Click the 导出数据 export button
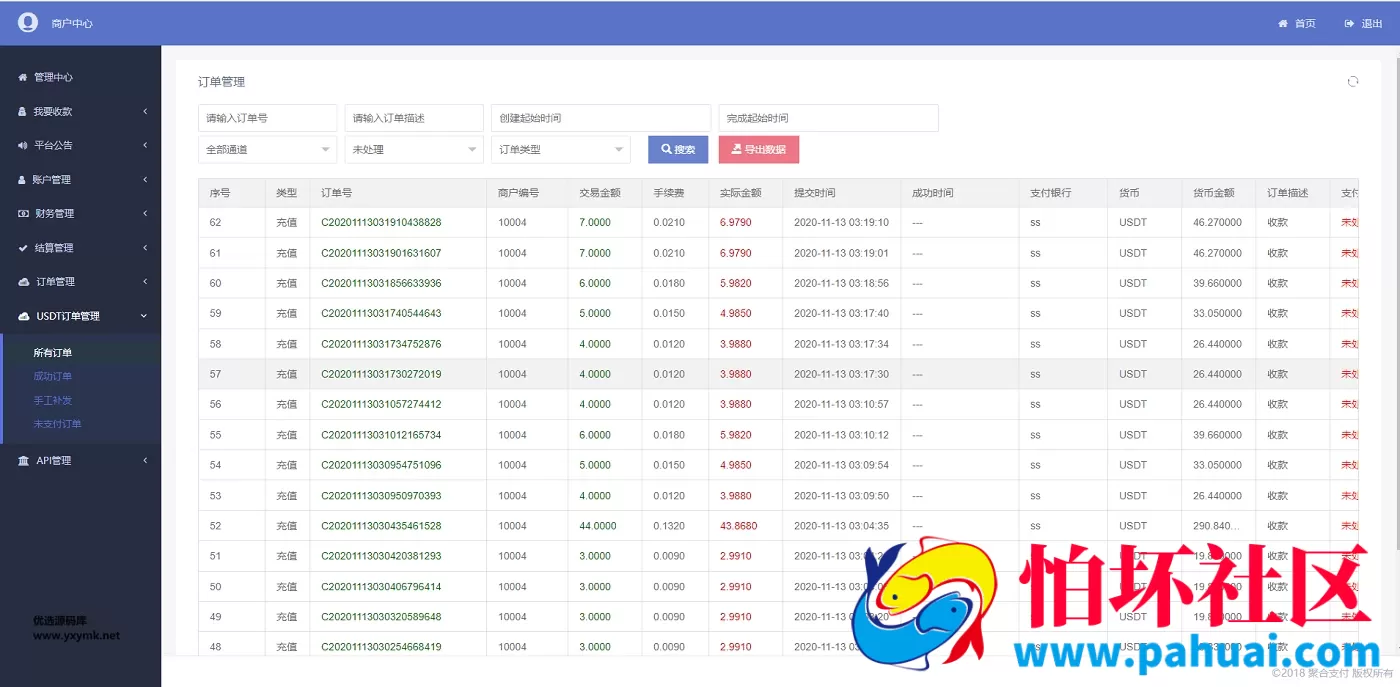The width and height of the screenshot is (1400, 687). point(758,149)
